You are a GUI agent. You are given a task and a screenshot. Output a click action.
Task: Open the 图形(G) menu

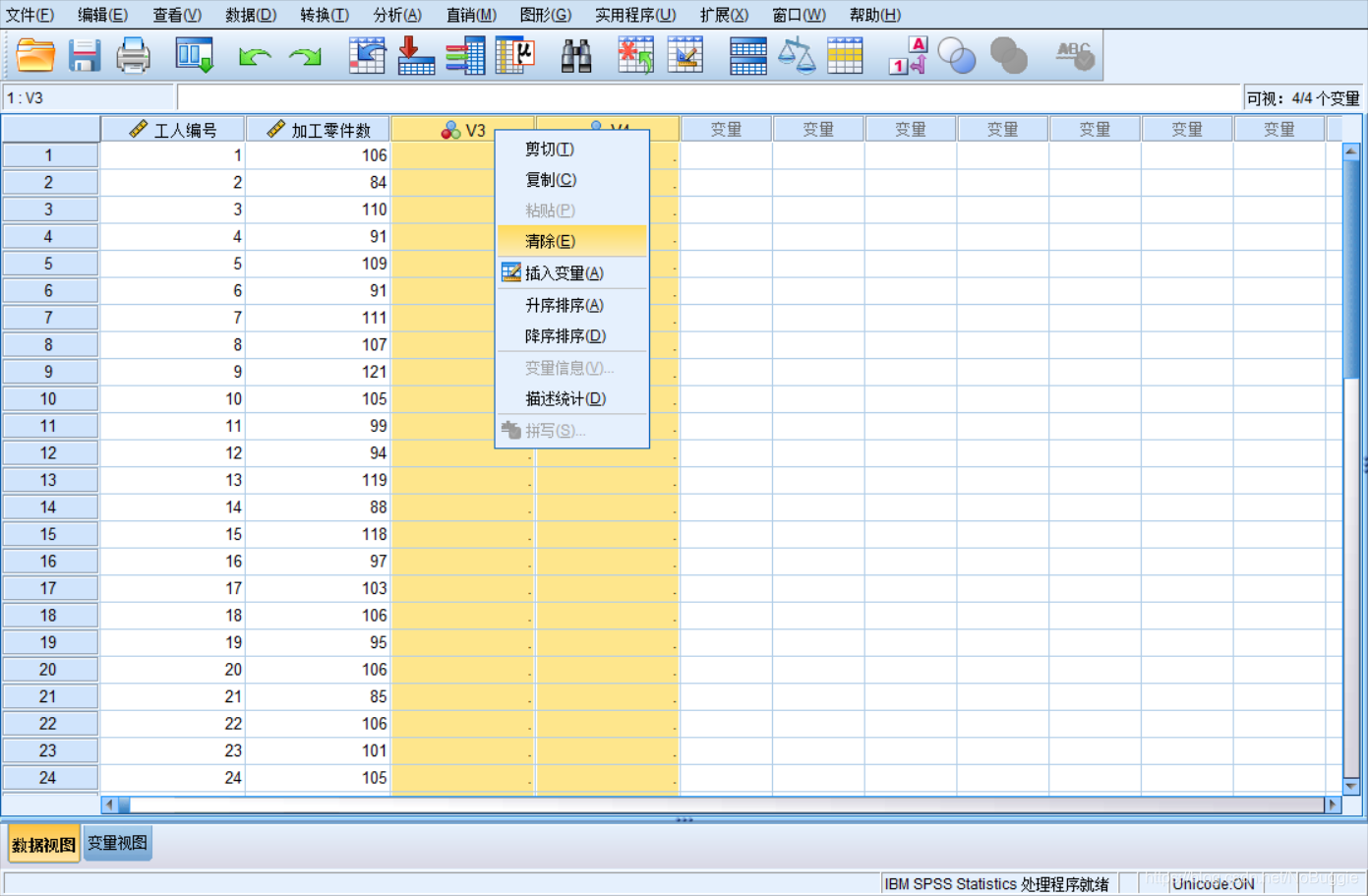pyautogui.click(x=545, y=15)
